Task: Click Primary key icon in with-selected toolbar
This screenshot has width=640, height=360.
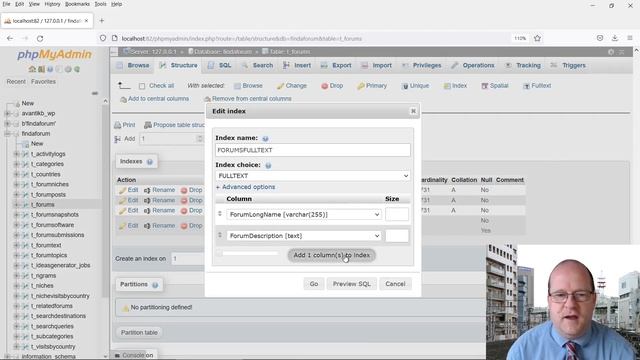Action: 361,86
